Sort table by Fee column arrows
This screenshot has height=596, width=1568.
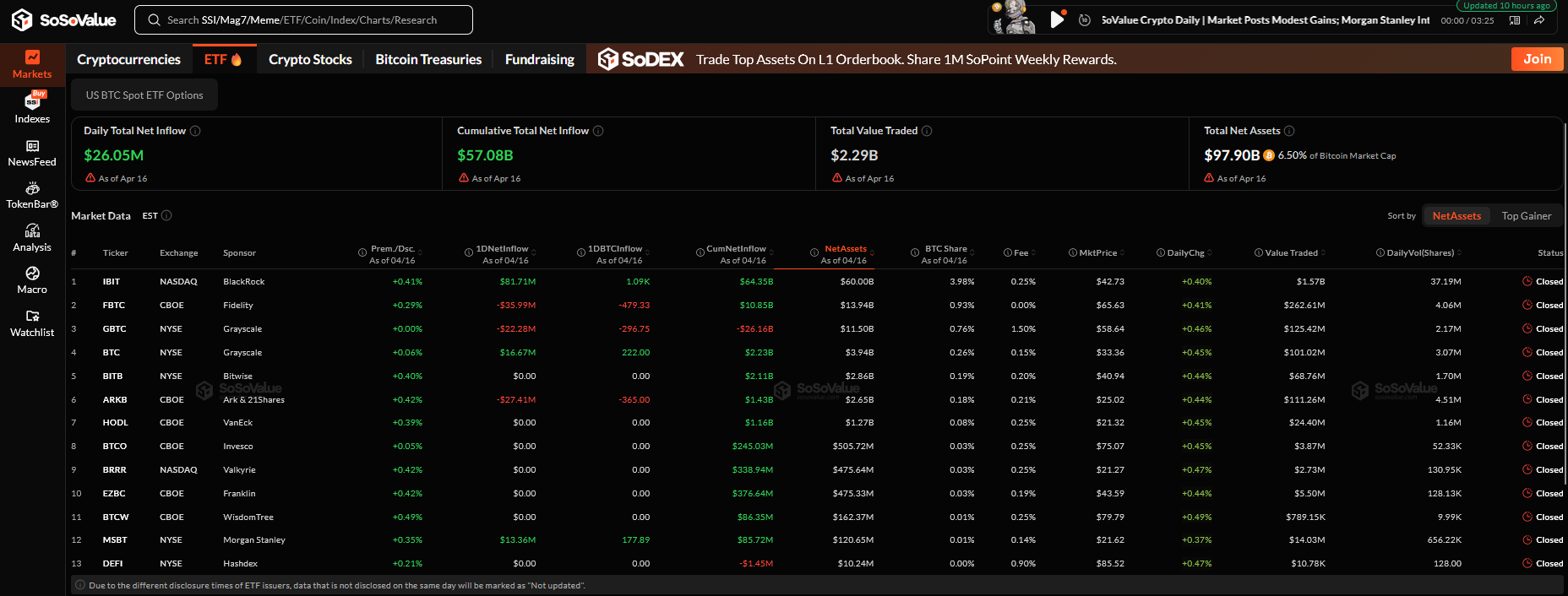[1033, 252]
